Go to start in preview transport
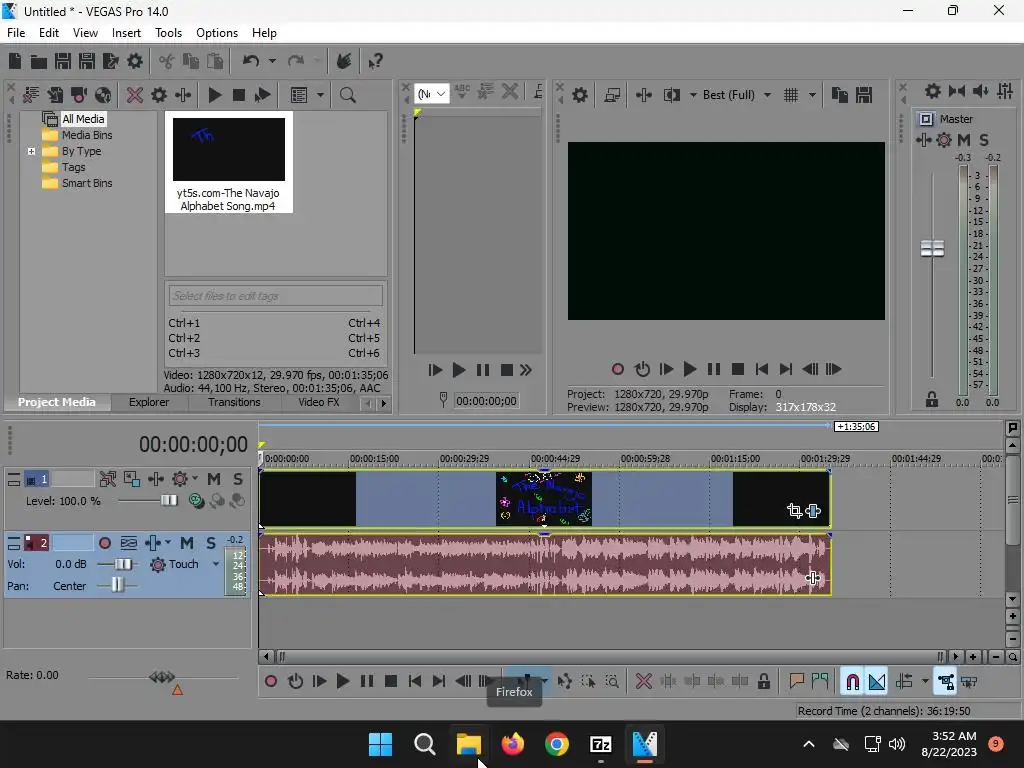Screen dimensions: 1024x768 (762, 370)
